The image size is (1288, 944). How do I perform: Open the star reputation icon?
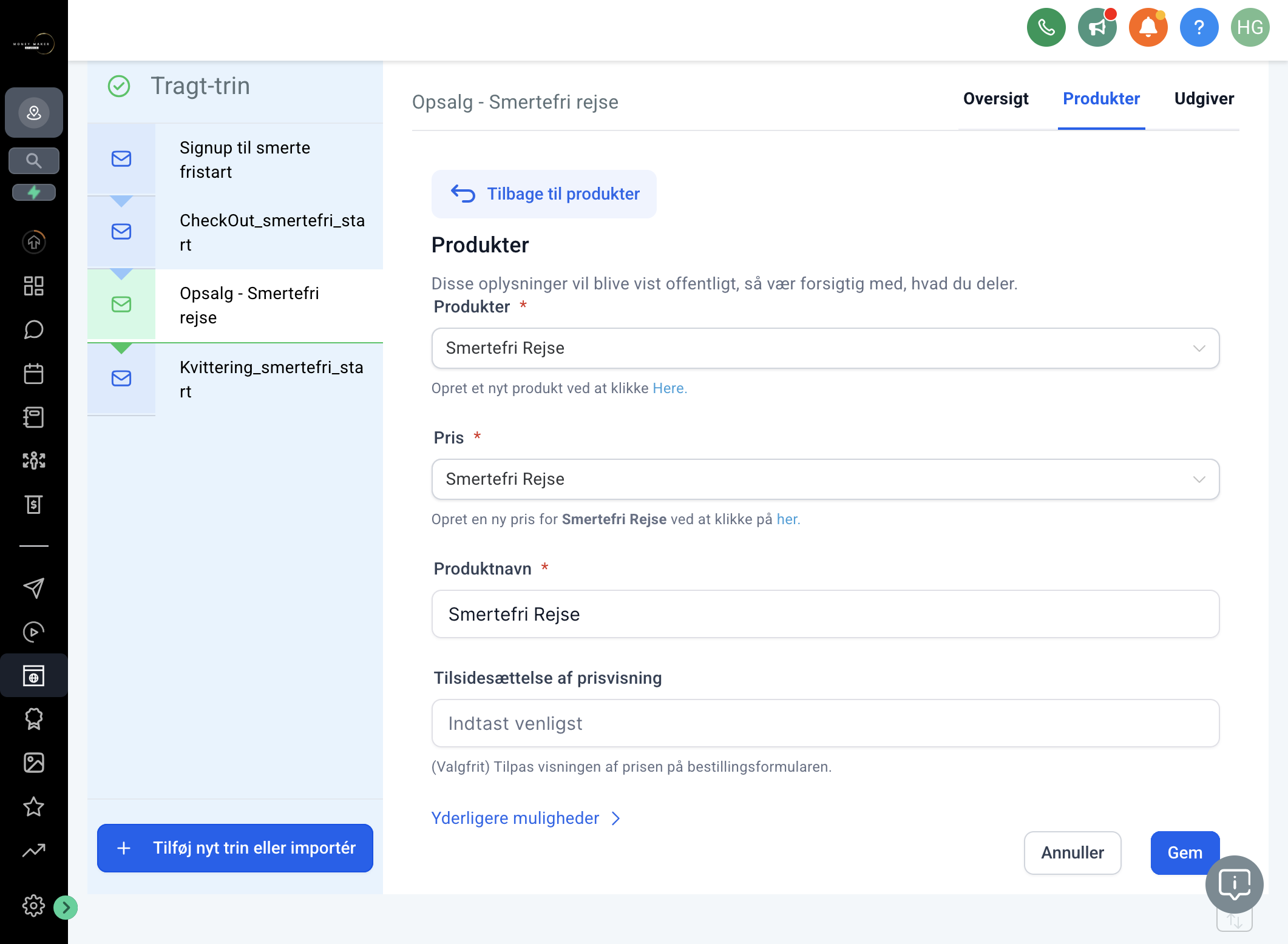tap(34, 806)
